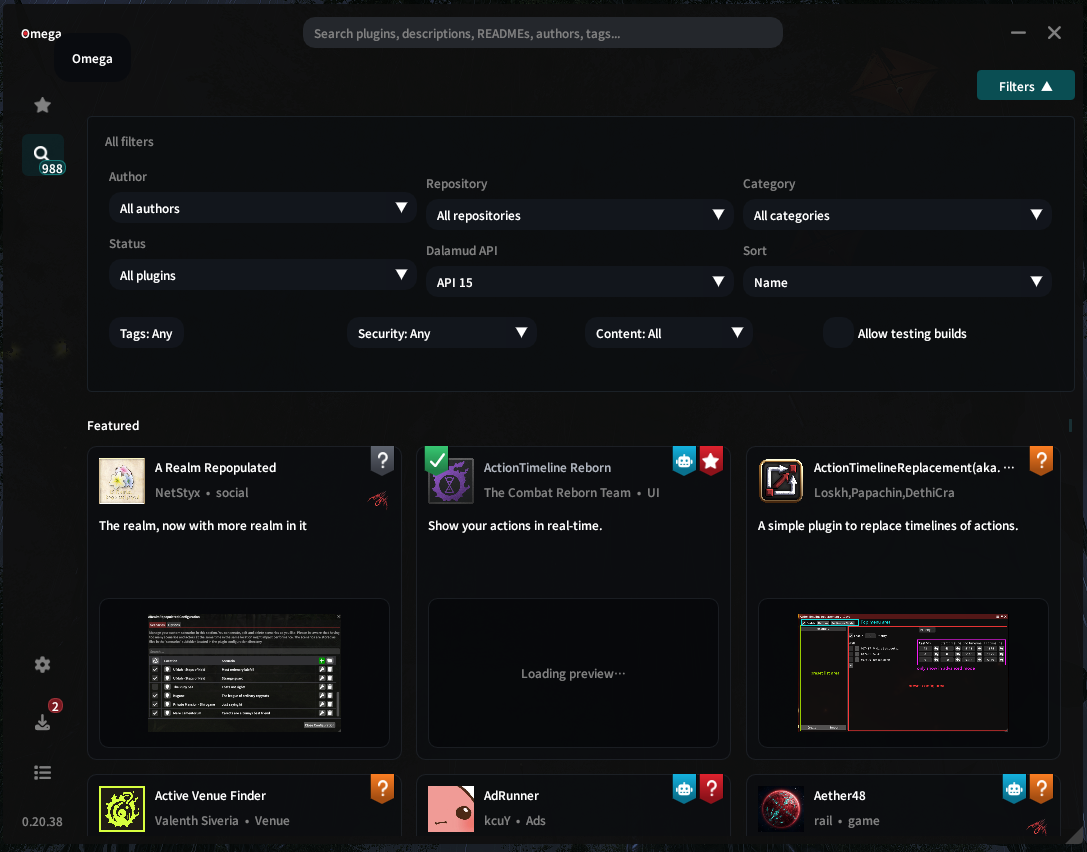The image size is (1087, 852).
Task: Click version number 0.20.38
Action: click(42, 821)
